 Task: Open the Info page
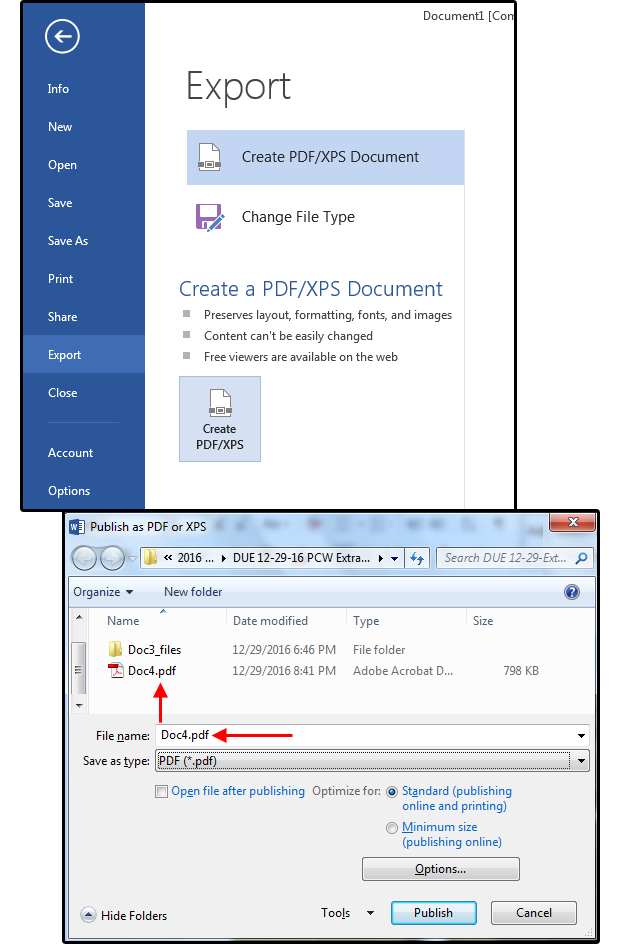(58, 89)
